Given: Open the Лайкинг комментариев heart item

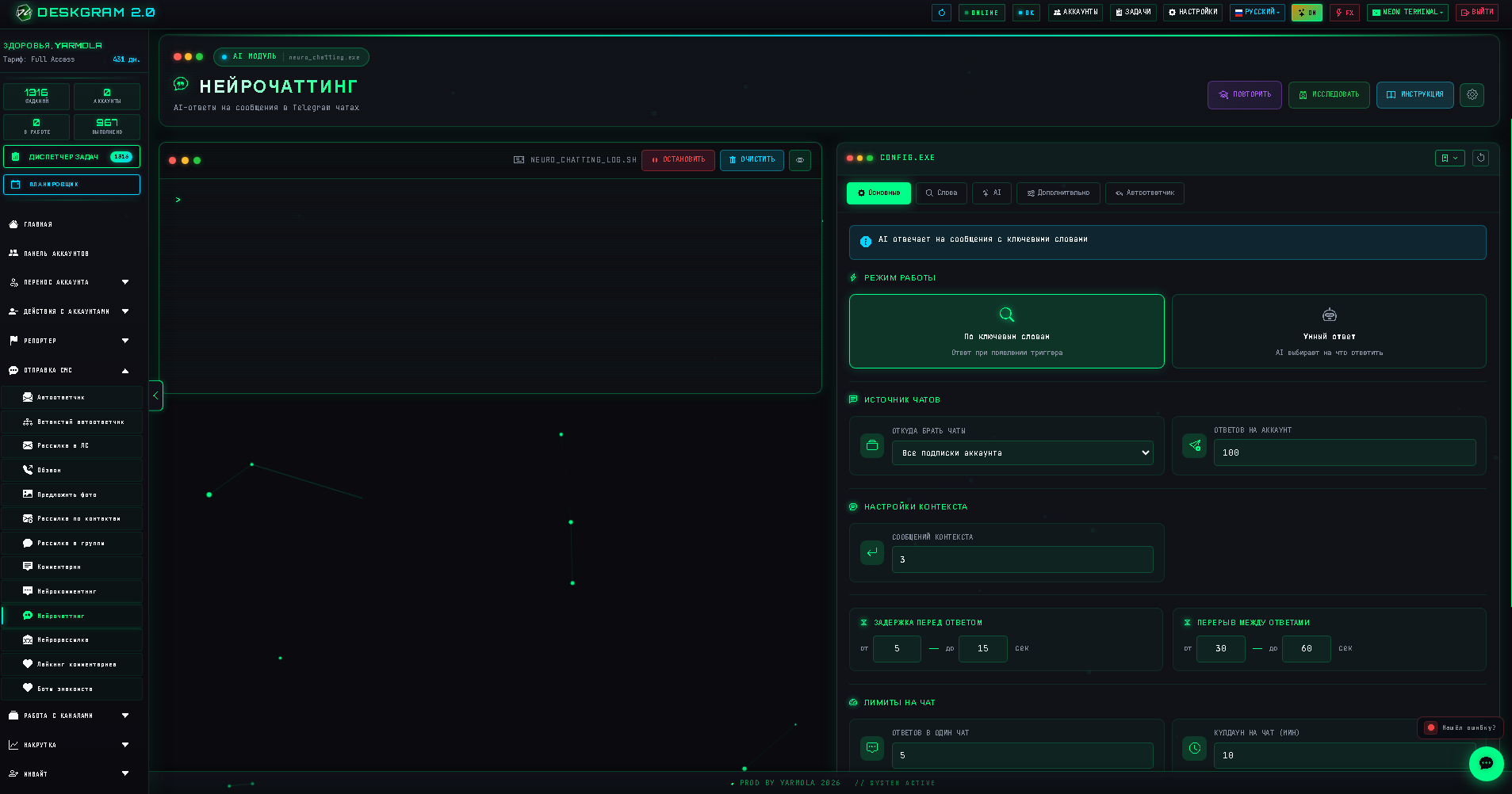Looking at the screenshot, I should click(x=71, y=664).
